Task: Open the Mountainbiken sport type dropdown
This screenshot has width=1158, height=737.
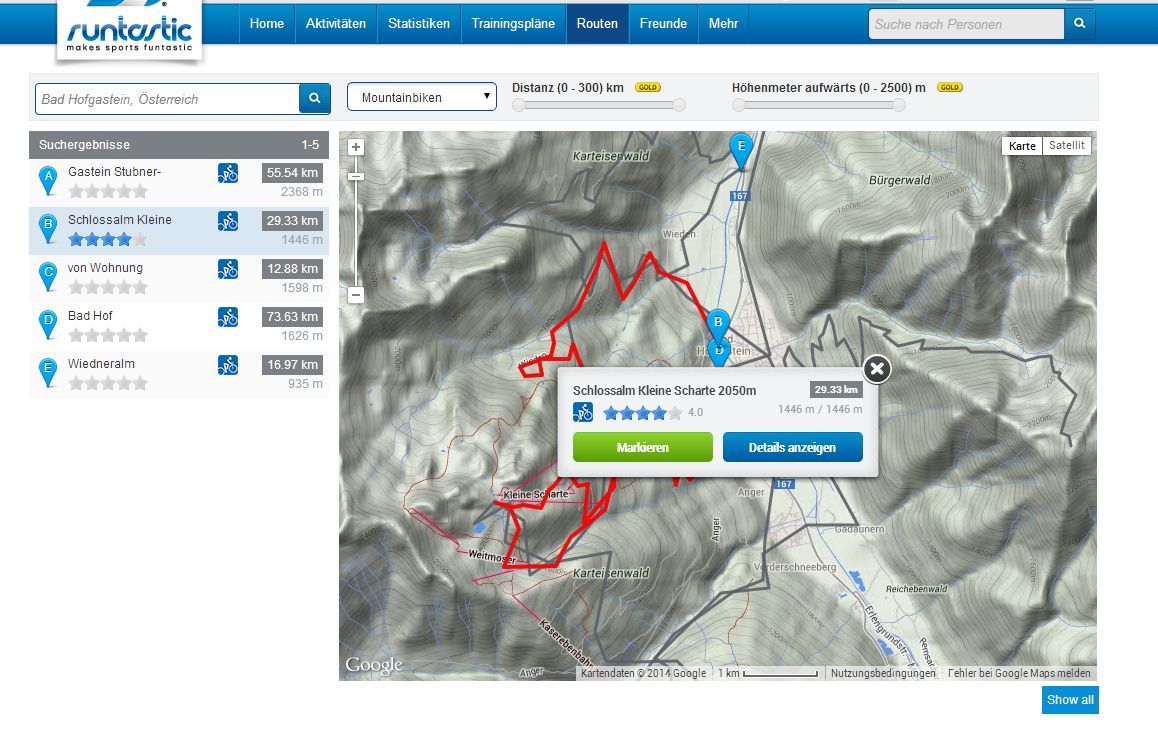Action: (x=421, y=97)
